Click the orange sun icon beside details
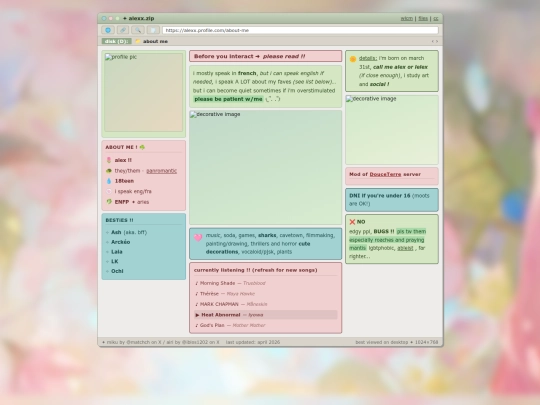 [x=353, y=59]
